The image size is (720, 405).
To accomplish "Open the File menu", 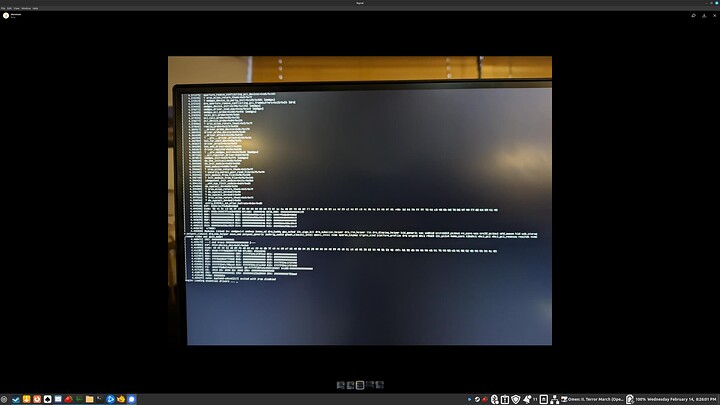I will click(3, 8).
